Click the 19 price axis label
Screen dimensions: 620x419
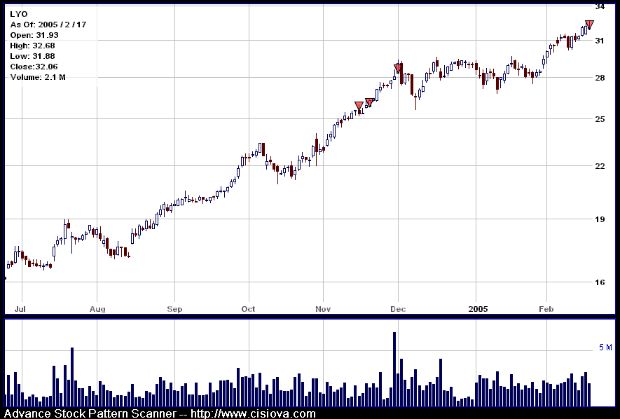click(x=600, y=219)
